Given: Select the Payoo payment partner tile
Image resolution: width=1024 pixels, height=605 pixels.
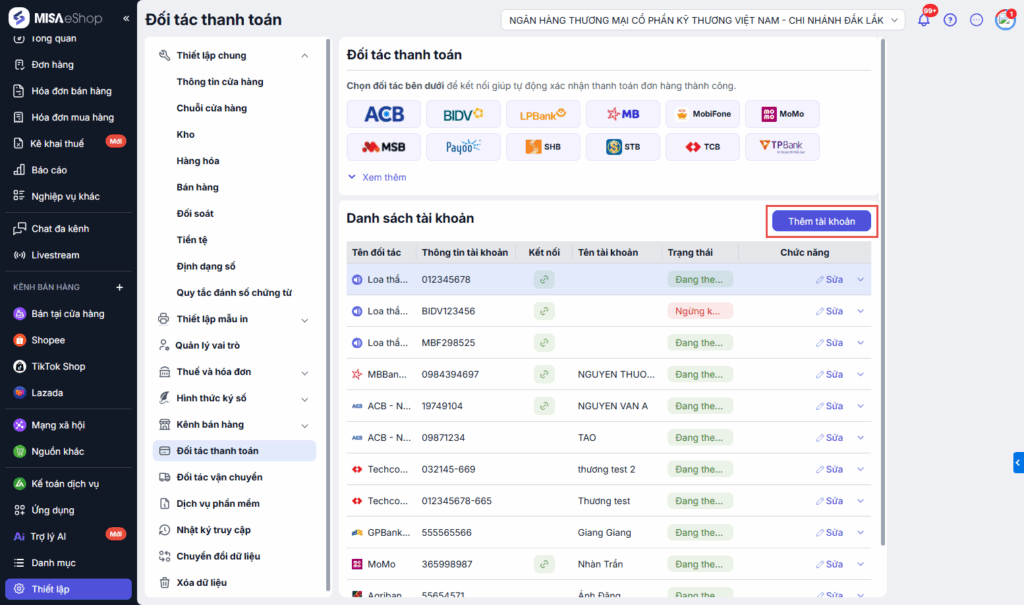Looking at the screenshot, I should [463, 147].
